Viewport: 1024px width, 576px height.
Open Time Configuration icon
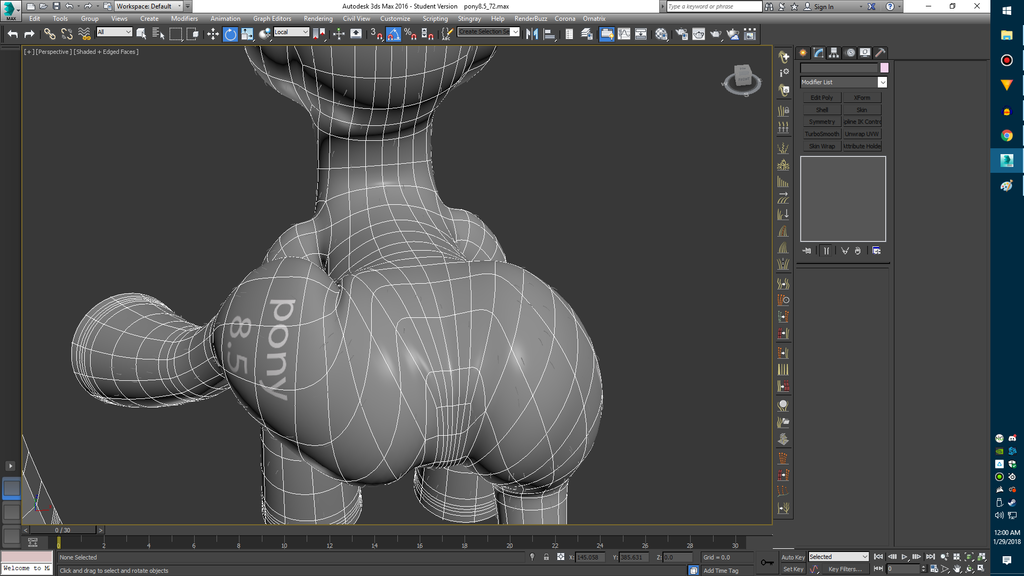(x=934, y=568)
